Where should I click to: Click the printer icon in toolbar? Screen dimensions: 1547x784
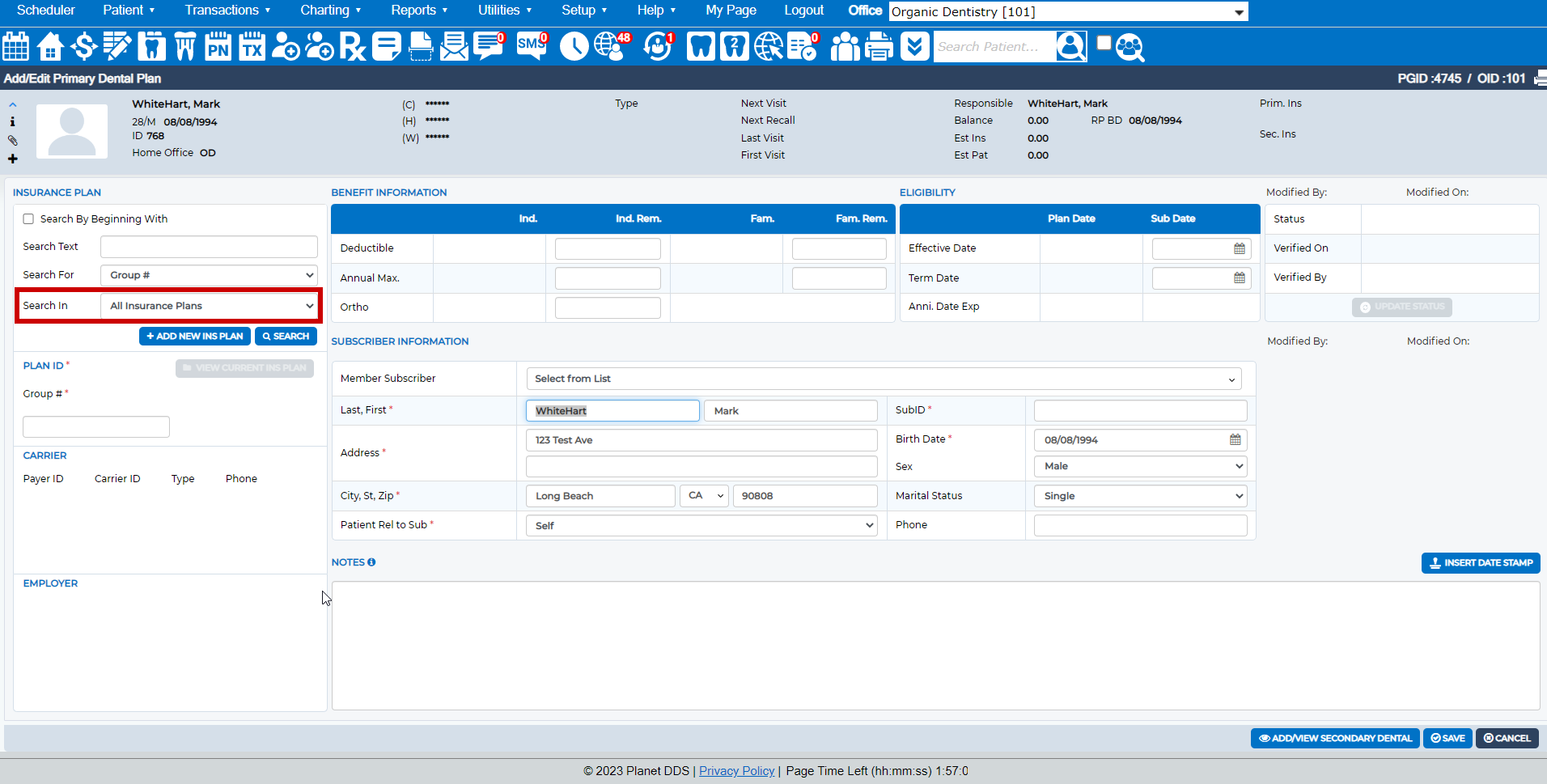(x=879, y=46)
